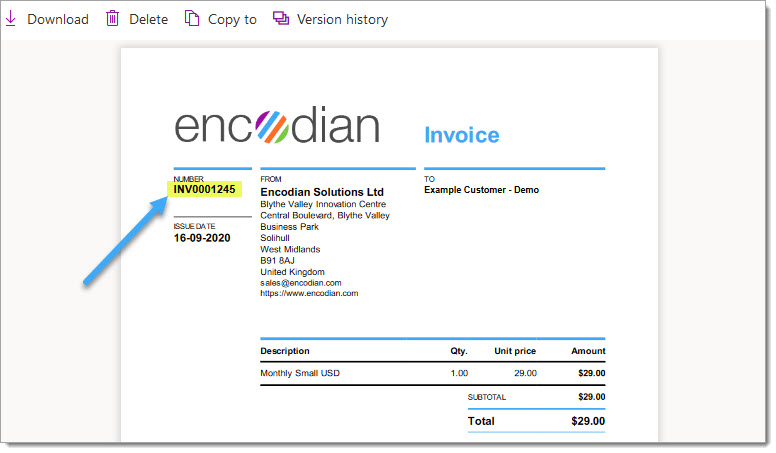
Task: Click the encodian logo in invoice
Action: point(277,125)
